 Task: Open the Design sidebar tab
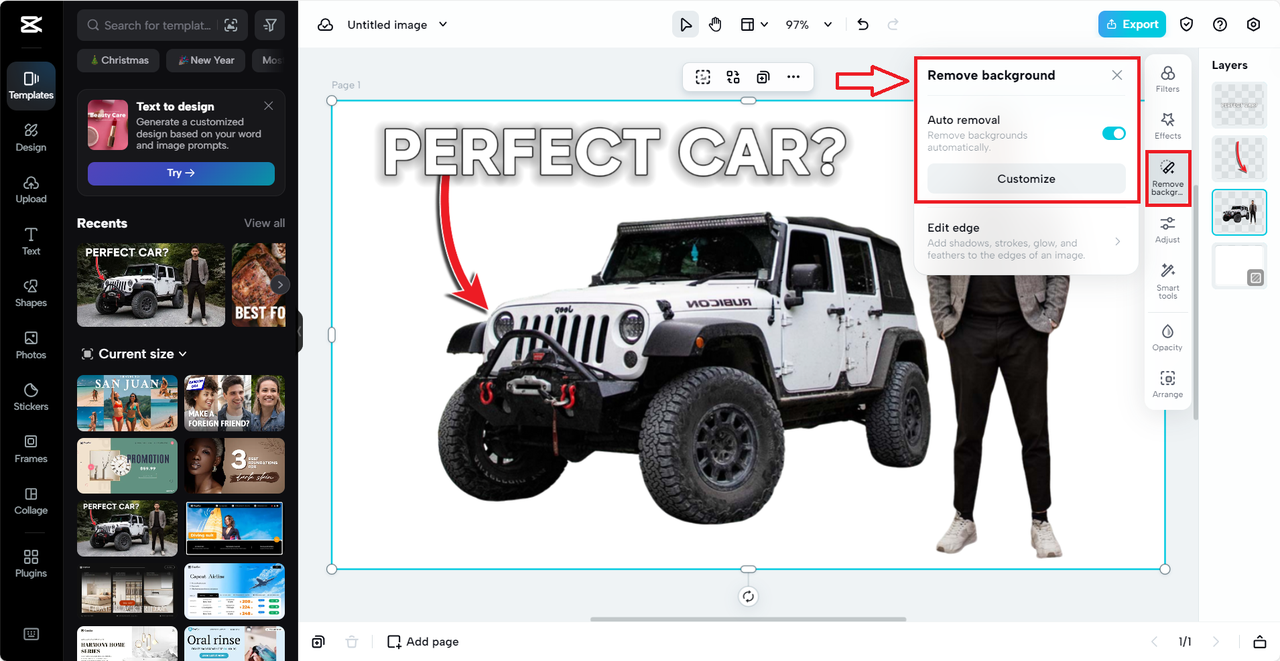pyautogui.click(x=31, y=137)
